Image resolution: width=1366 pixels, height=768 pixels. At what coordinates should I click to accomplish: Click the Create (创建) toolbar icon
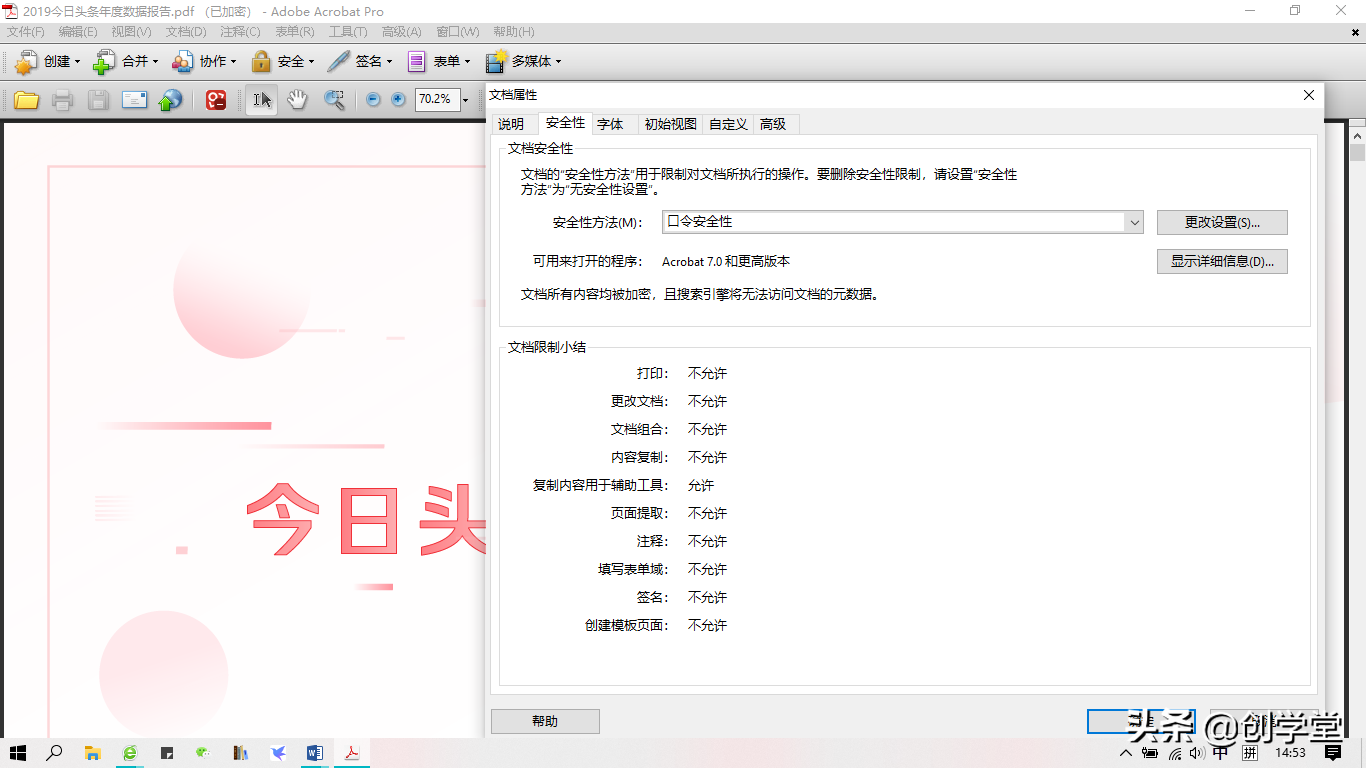point(26,62)
